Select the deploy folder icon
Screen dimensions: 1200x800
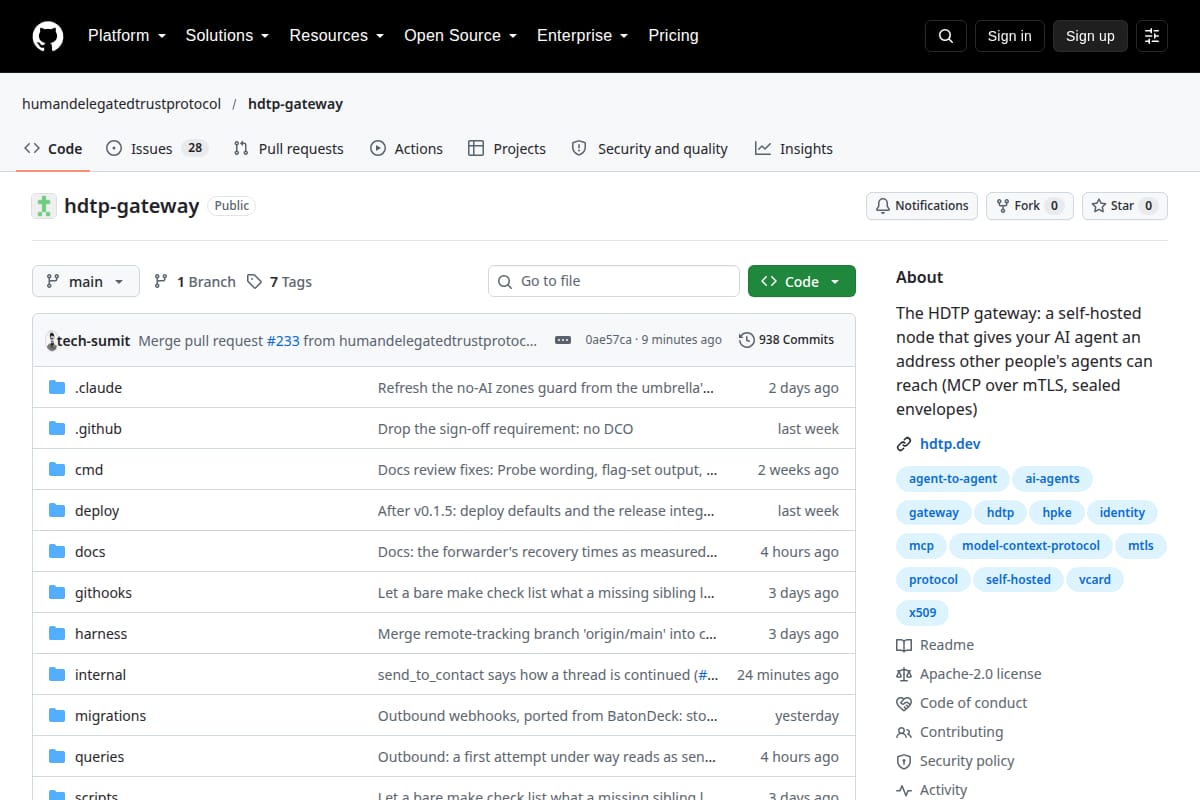pyautogui.click(x=57, y=511)
